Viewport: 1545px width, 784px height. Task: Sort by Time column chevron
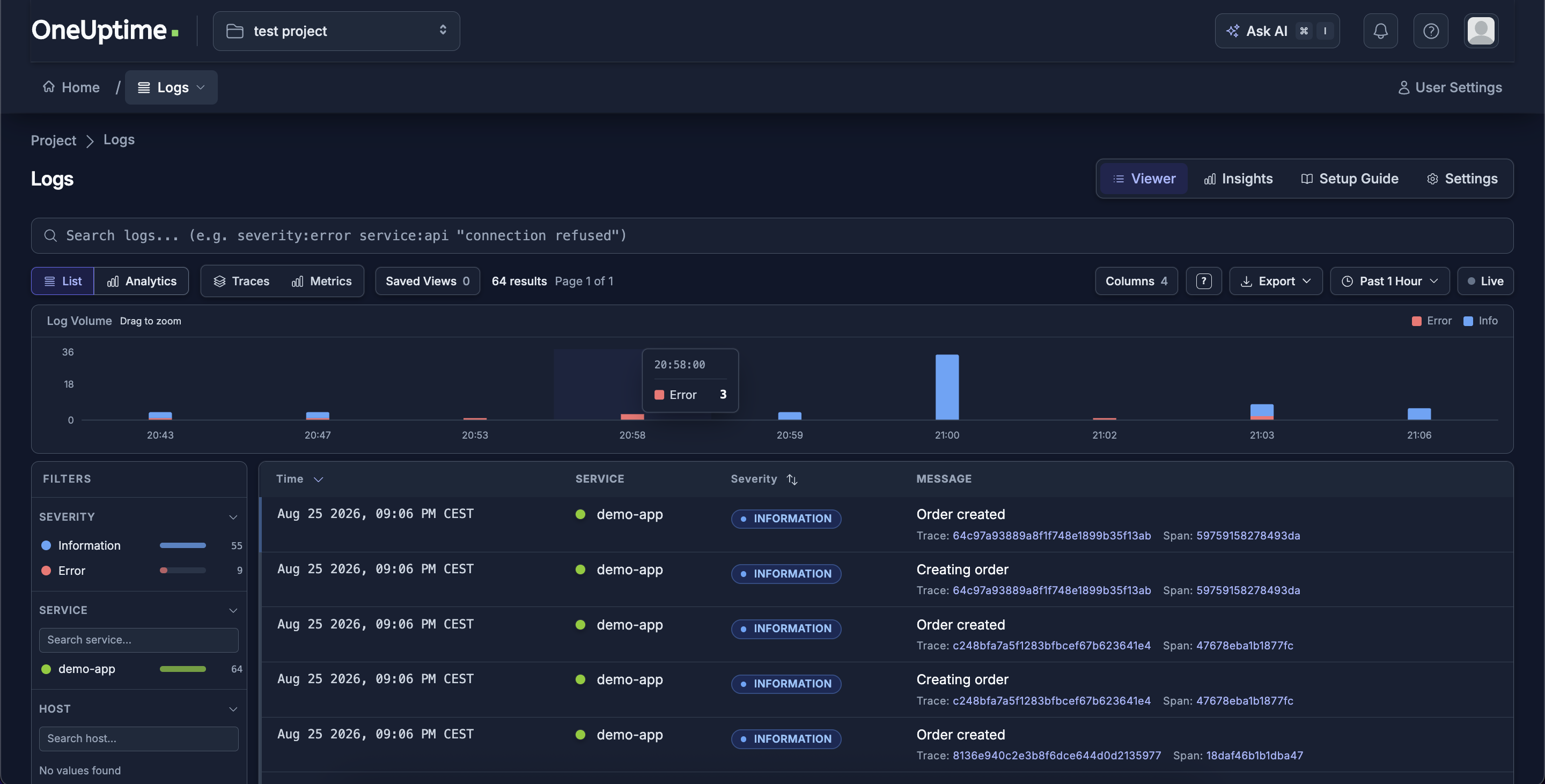pyautogui.click(x=319, y=479)
